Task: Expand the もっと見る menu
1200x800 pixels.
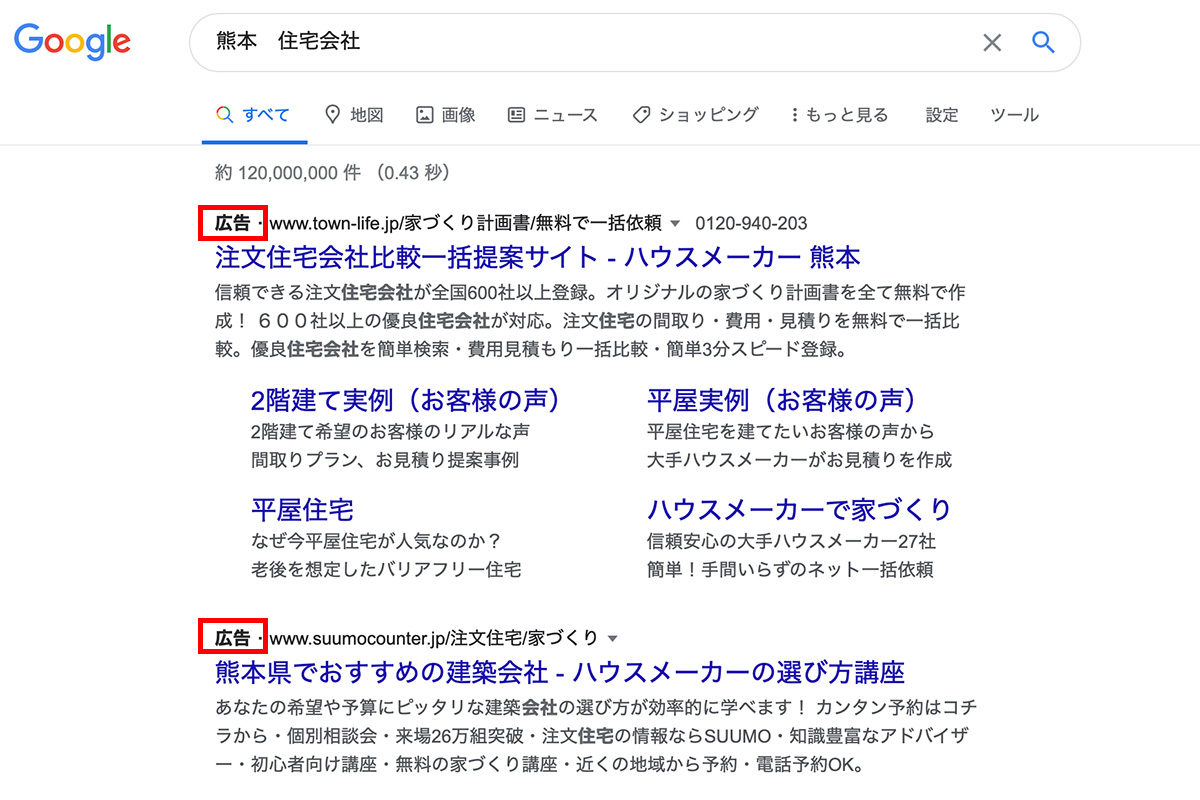Action: (x=840, y=115)
